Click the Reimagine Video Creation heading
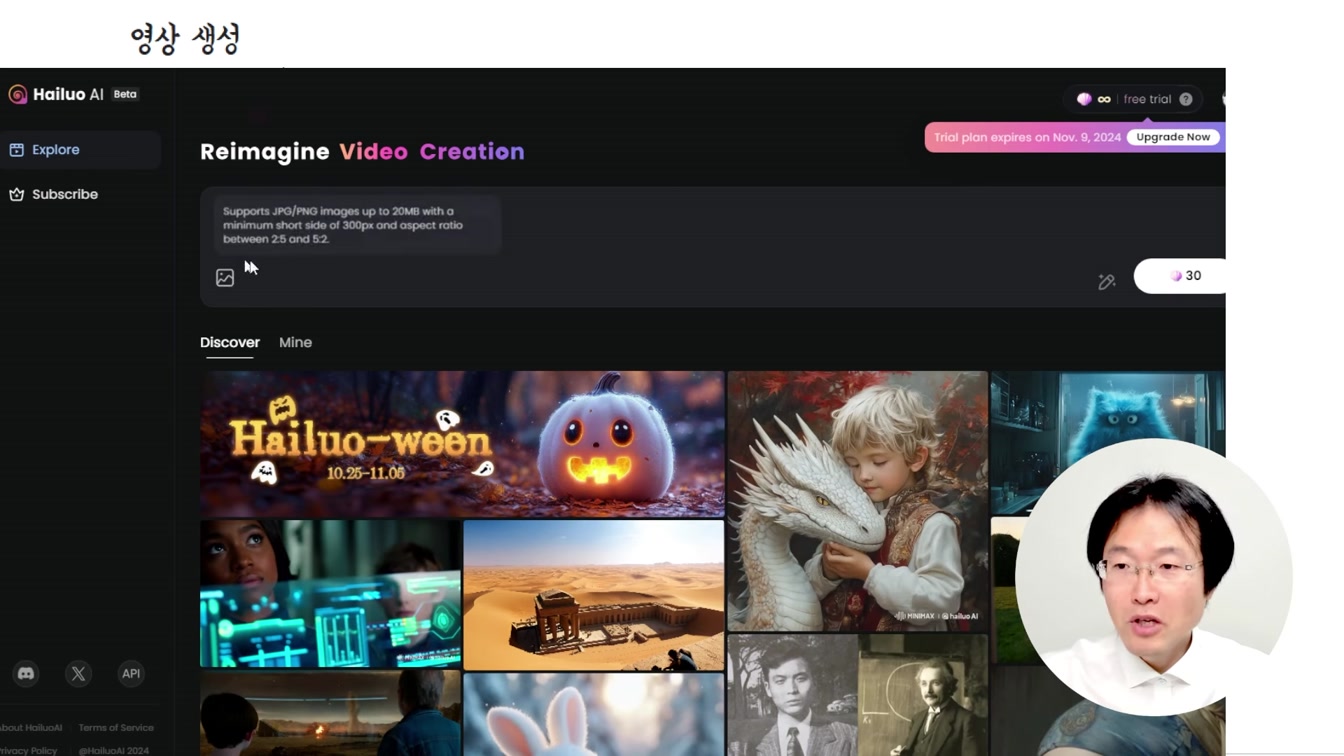The width and height of the screenshot is (1344, 756). click(x=362, y=152)
